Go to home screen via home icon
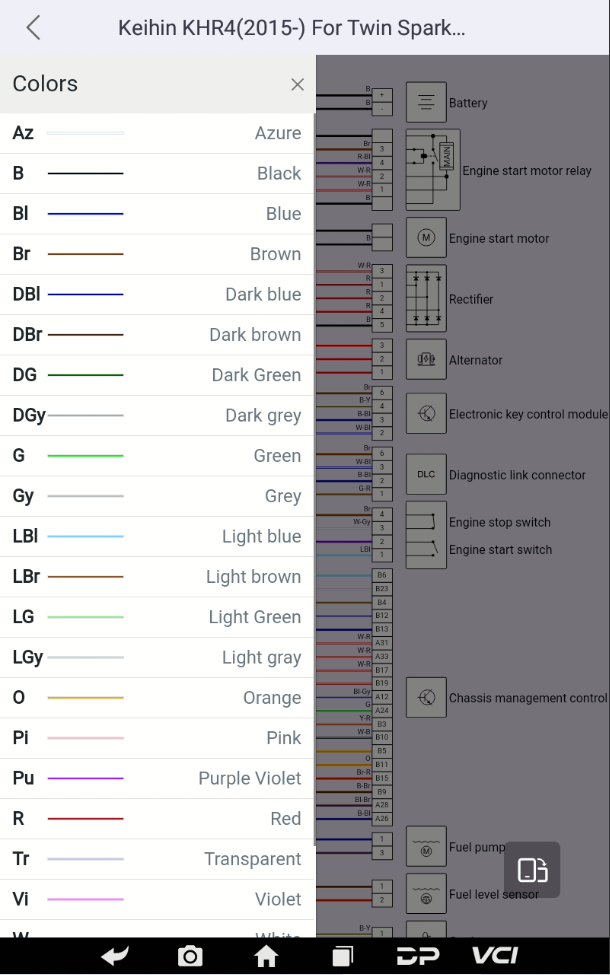 (x=266, y=956)
